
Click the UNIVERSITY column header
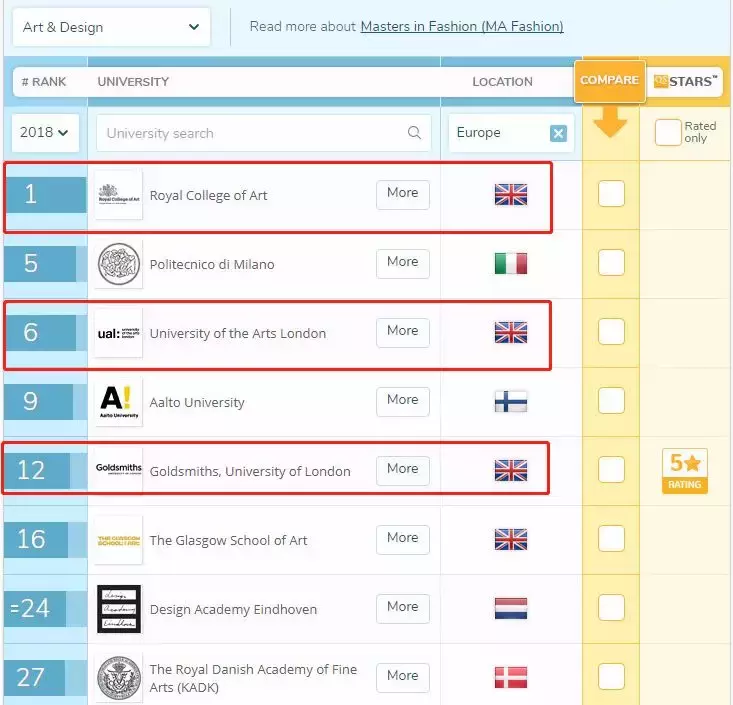(x=133, y=82)
